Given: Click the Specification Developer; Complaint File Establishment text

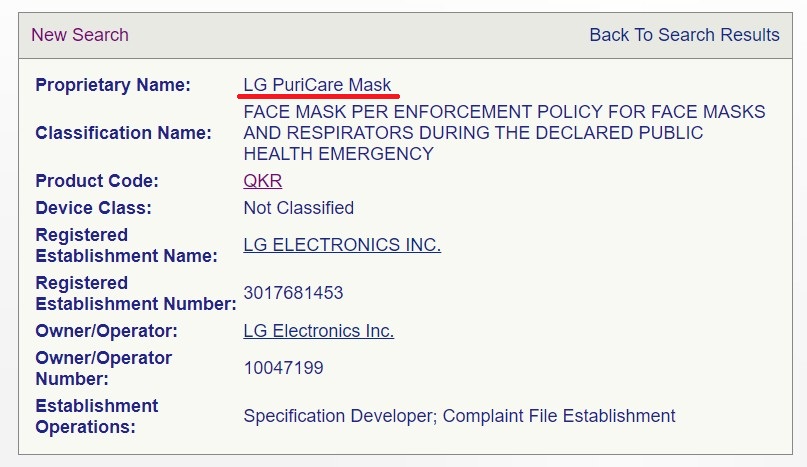Looking at the screenshot, I should (x=459, y=416).
